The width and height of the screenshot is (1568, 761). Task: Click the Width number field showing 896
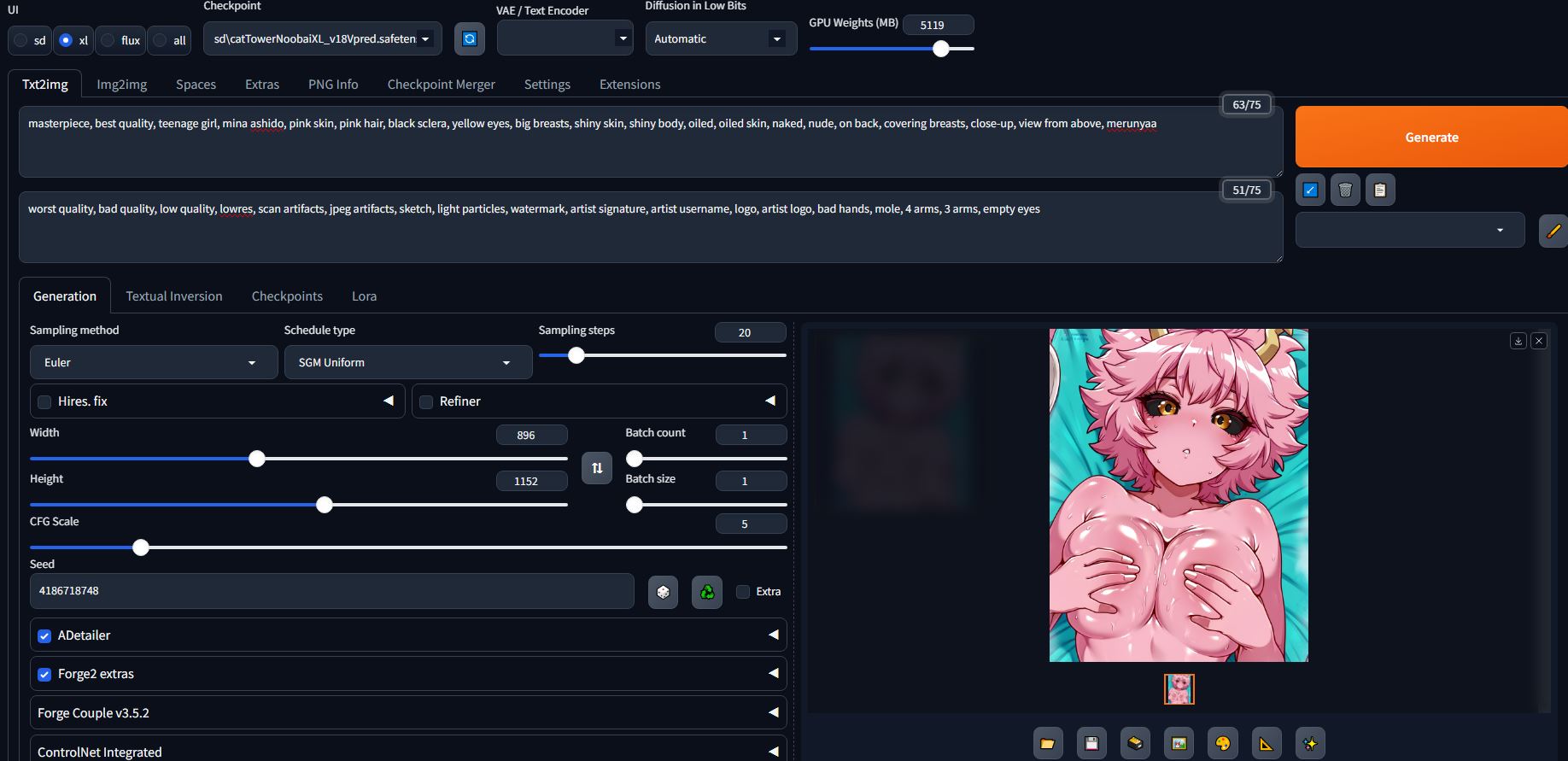click(531, 435)
